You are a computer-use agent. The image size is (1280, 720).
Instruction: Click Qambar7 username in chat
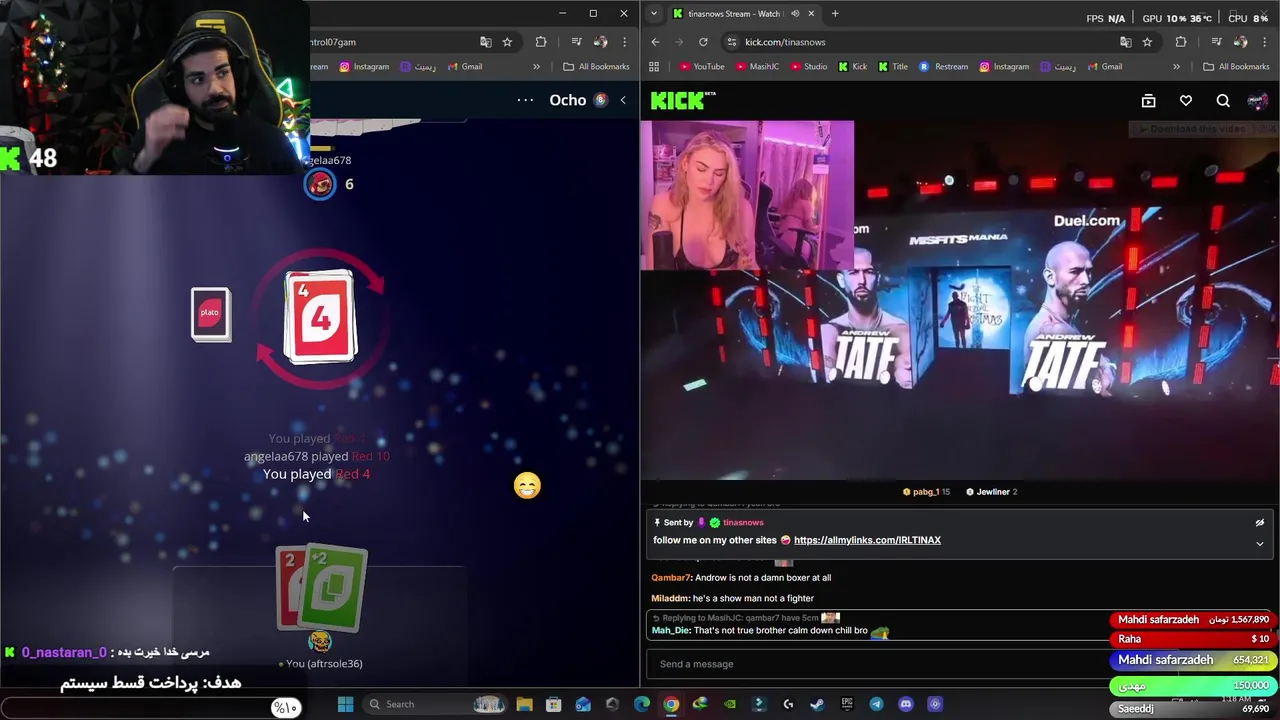(671, 578)
